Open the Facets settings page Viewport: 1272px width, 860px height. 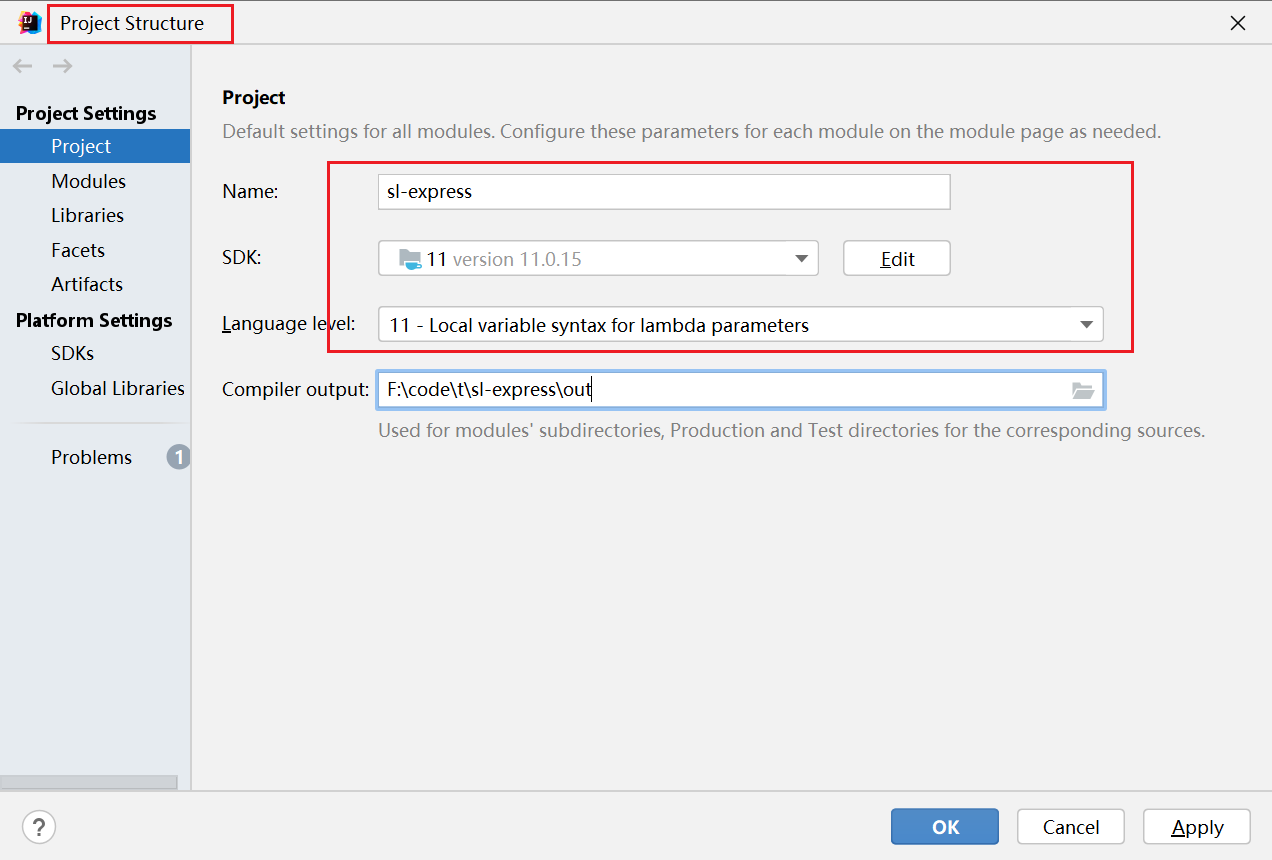pos(78,250)
